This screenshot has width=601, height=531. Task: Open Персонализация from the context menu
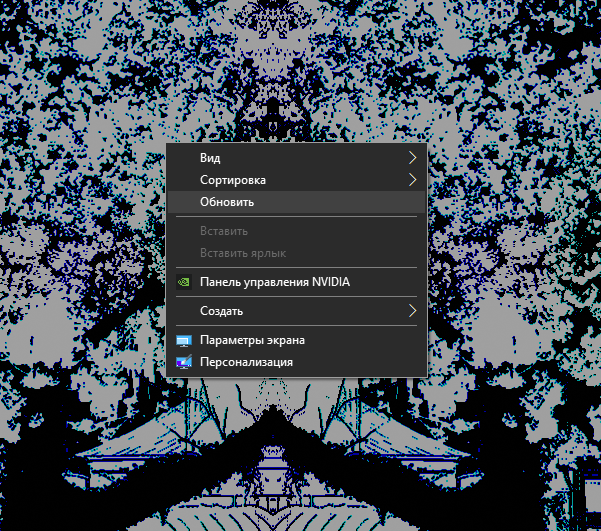pos(296,362)
